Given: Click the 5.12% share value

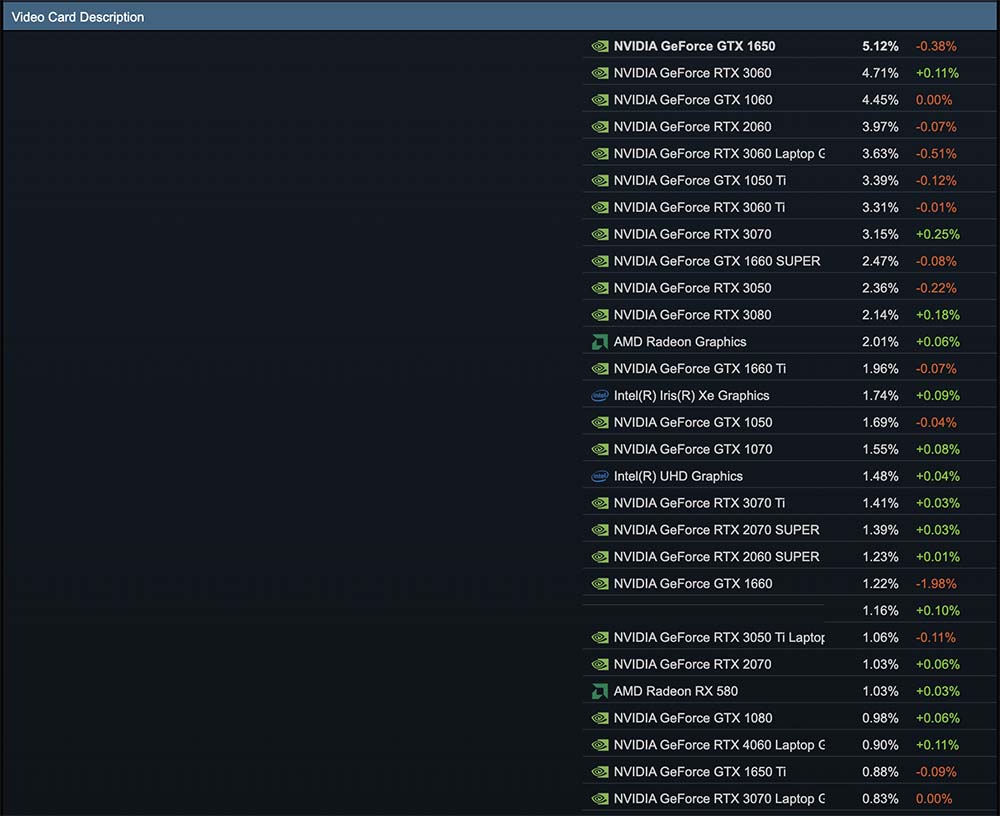Looking at the screenshot, I should click(x=880, y=46).
